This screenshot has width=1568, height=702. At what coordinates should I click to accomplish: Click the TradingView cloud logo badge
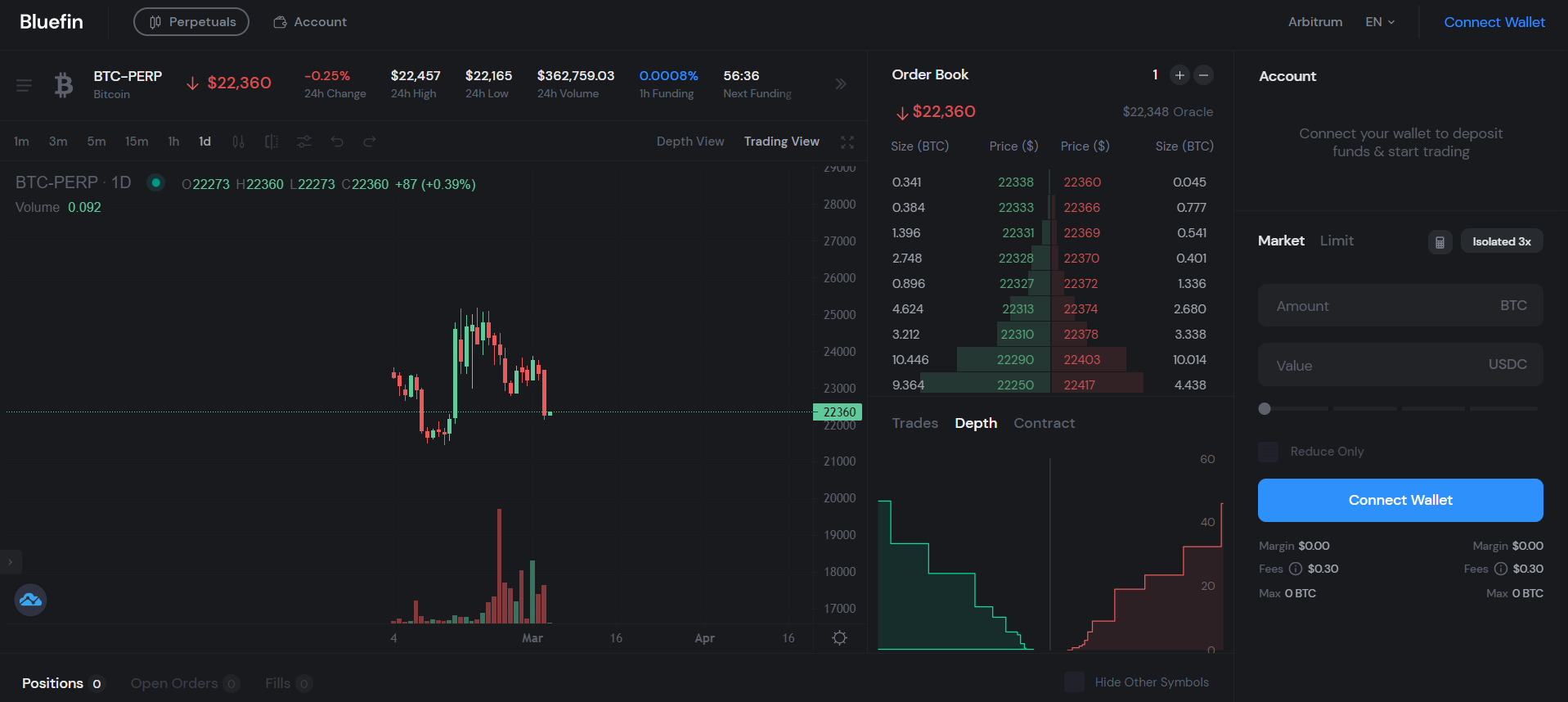(30, 600)
